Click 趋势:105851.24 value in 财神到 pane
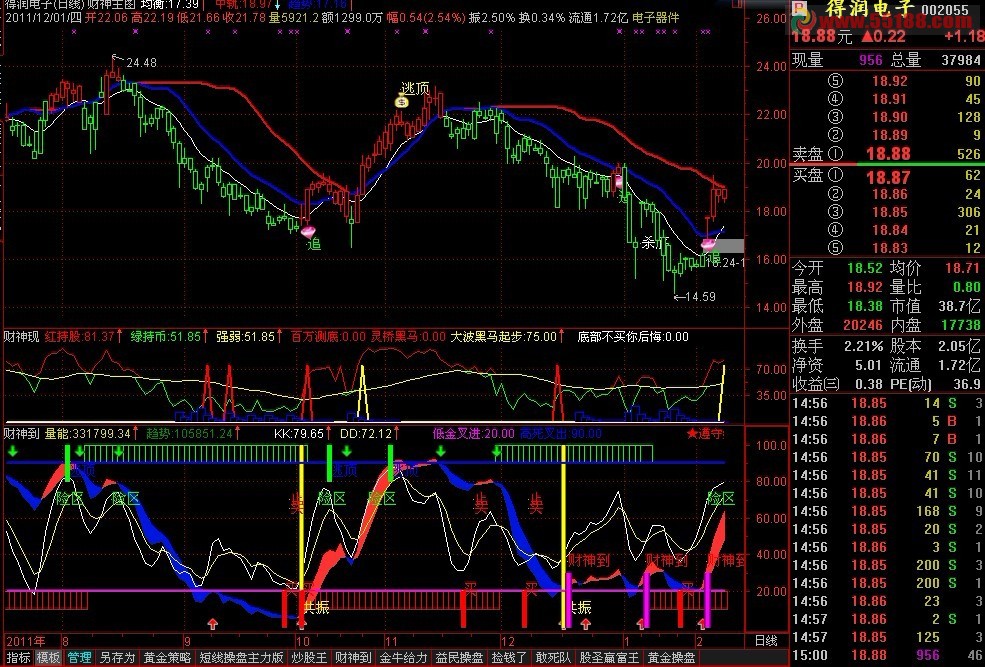The image size is (985, 667). (x=189, y=433)
